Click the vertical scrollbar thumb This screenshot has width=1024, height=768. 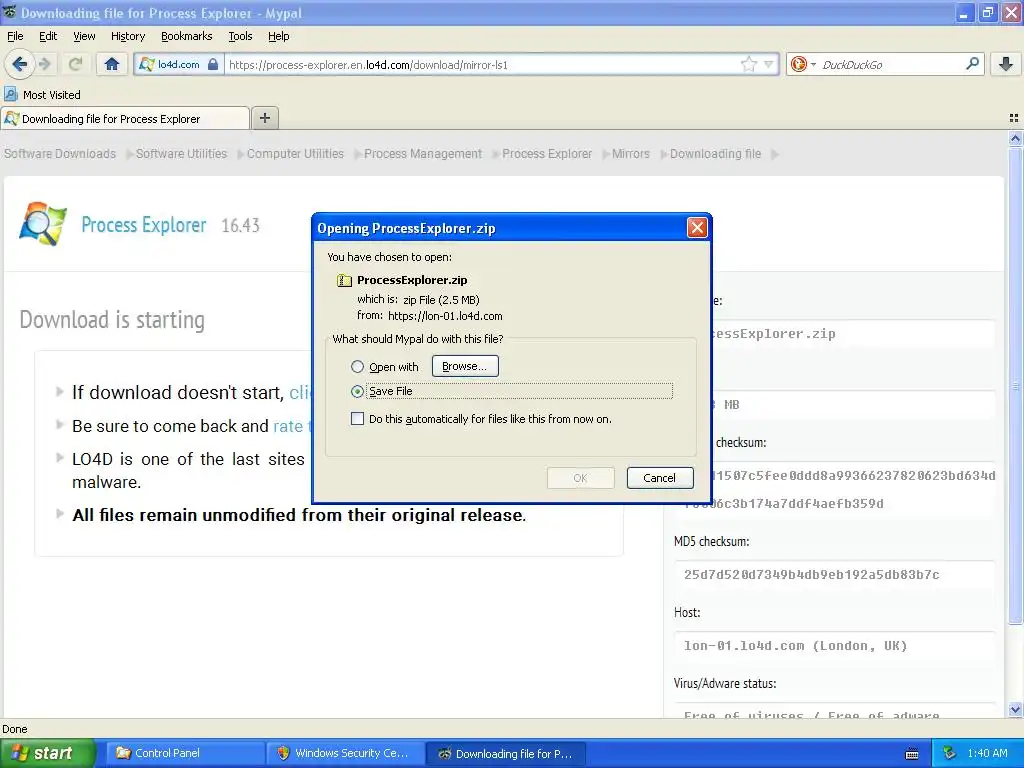1015,385
